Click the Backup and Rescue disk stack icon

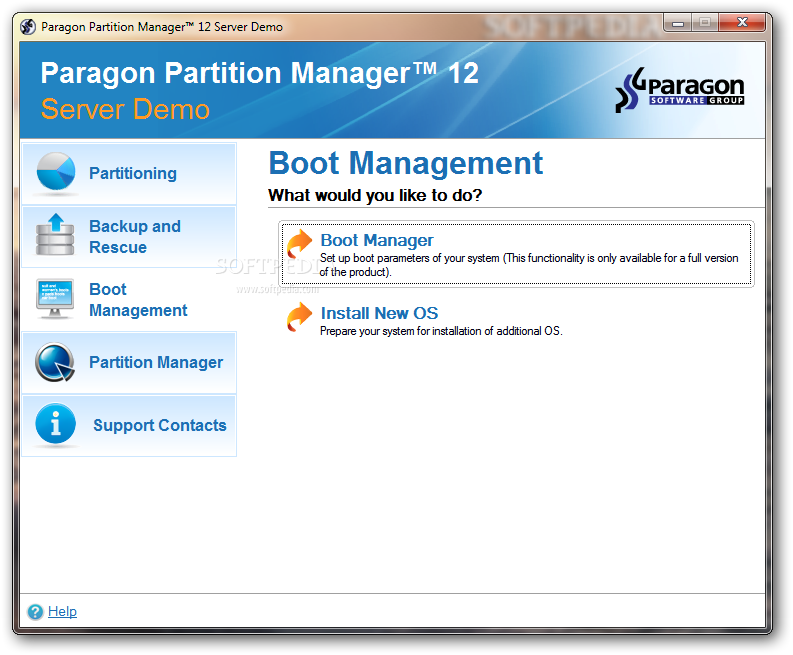[55, 234]
